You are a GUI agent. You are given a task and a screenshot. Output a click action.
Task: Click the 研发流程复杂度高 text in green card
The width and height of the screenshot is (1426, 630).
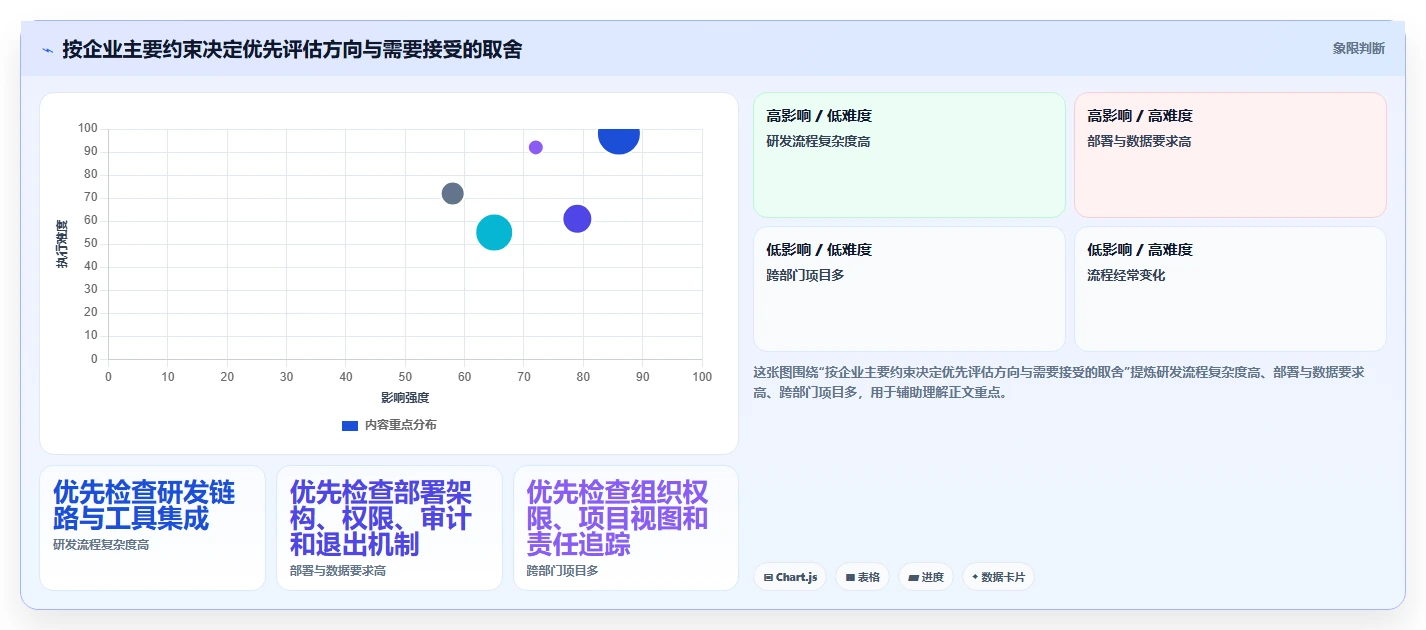(818, 142)
